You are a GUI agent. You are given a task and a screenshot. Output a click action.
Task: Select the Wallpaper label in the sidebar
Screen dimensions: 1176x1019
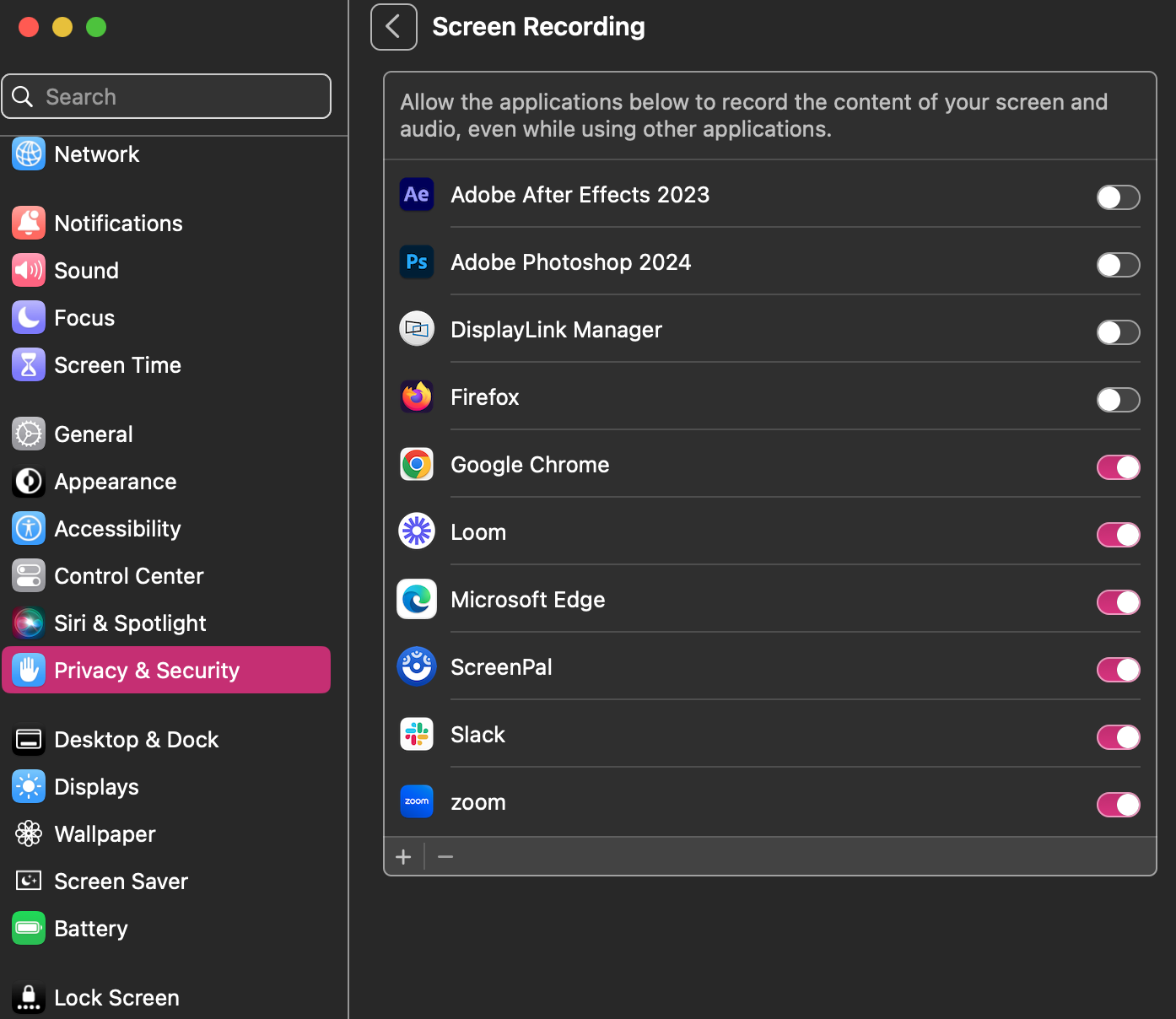coord(105,833)
